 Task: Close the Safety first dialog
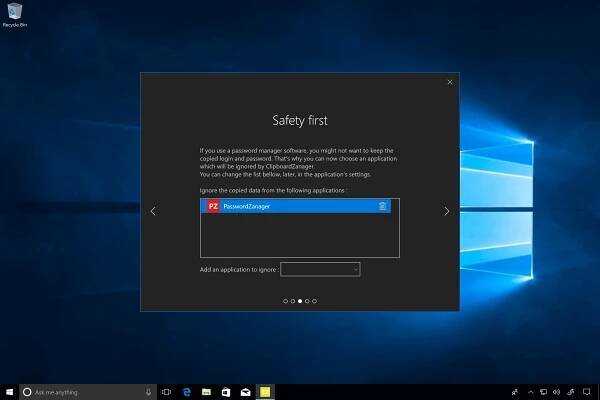click(x=450, y=82)
